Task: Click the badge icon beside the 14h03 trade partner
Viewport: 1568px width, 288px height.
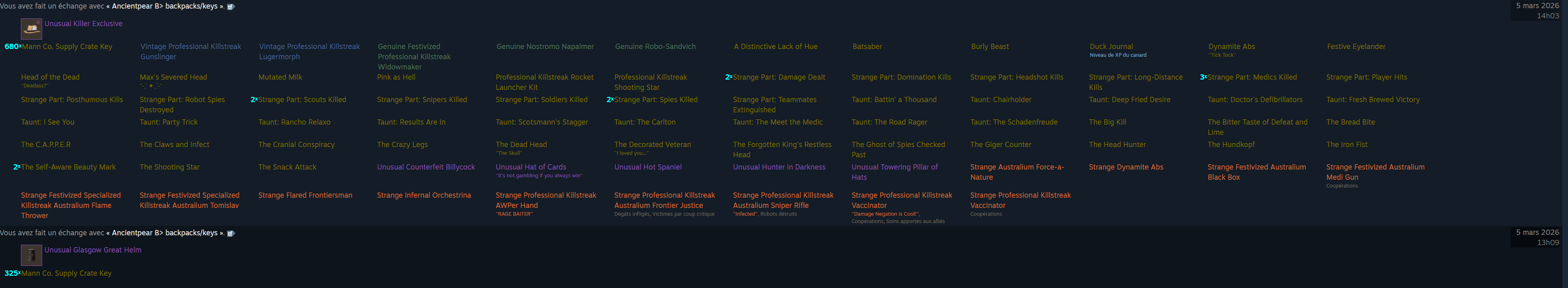Action: pos(231,7)
